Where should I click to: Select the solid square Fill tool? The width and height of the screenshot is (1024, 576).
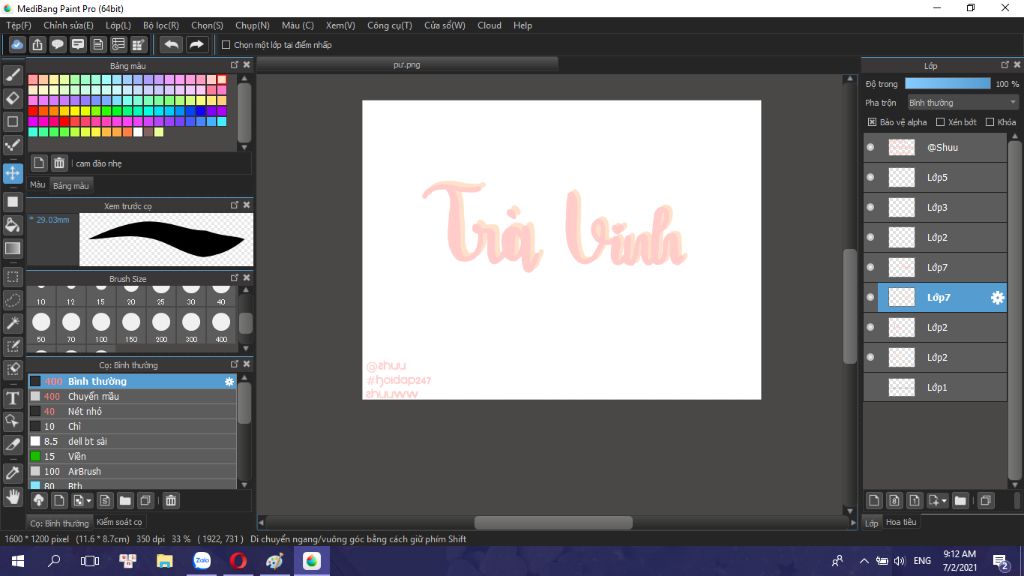click(13, 202)
